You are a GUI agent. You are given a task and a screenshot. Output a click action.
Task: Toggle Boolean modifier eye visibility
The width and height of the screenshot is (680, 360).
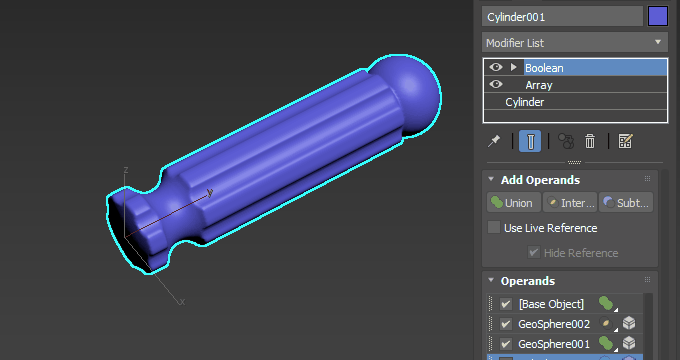coord(496,67)
